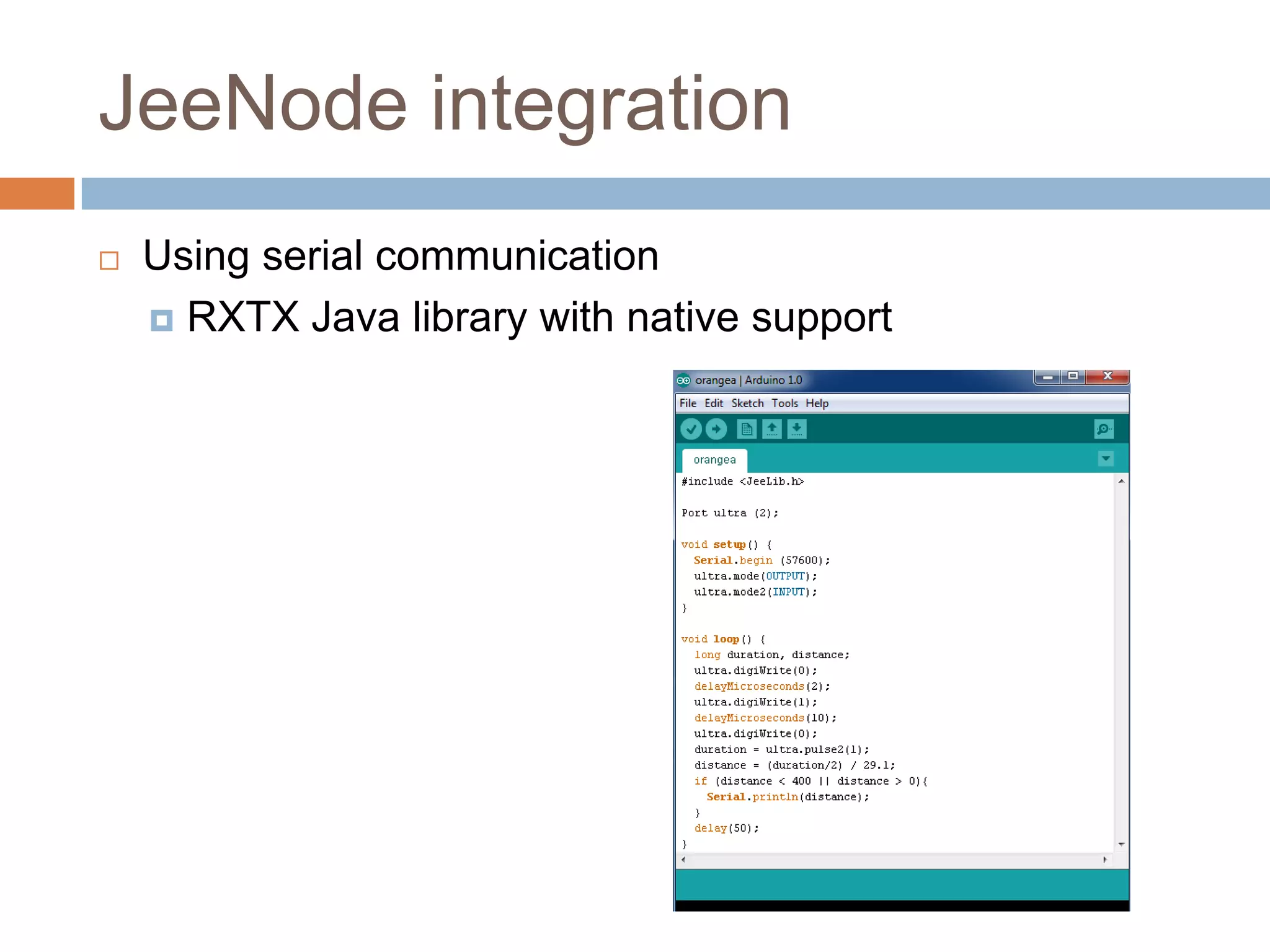
Task: Open a sketch with the Open icon
Action: [772, 429]
